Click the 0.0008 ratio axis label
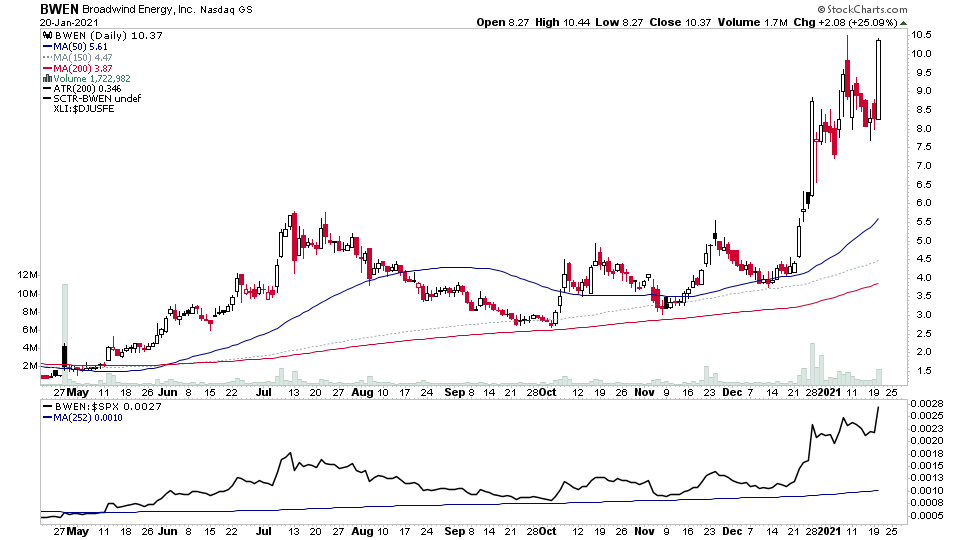This screenshot has height=540, width=960. [x=926, y=503]
